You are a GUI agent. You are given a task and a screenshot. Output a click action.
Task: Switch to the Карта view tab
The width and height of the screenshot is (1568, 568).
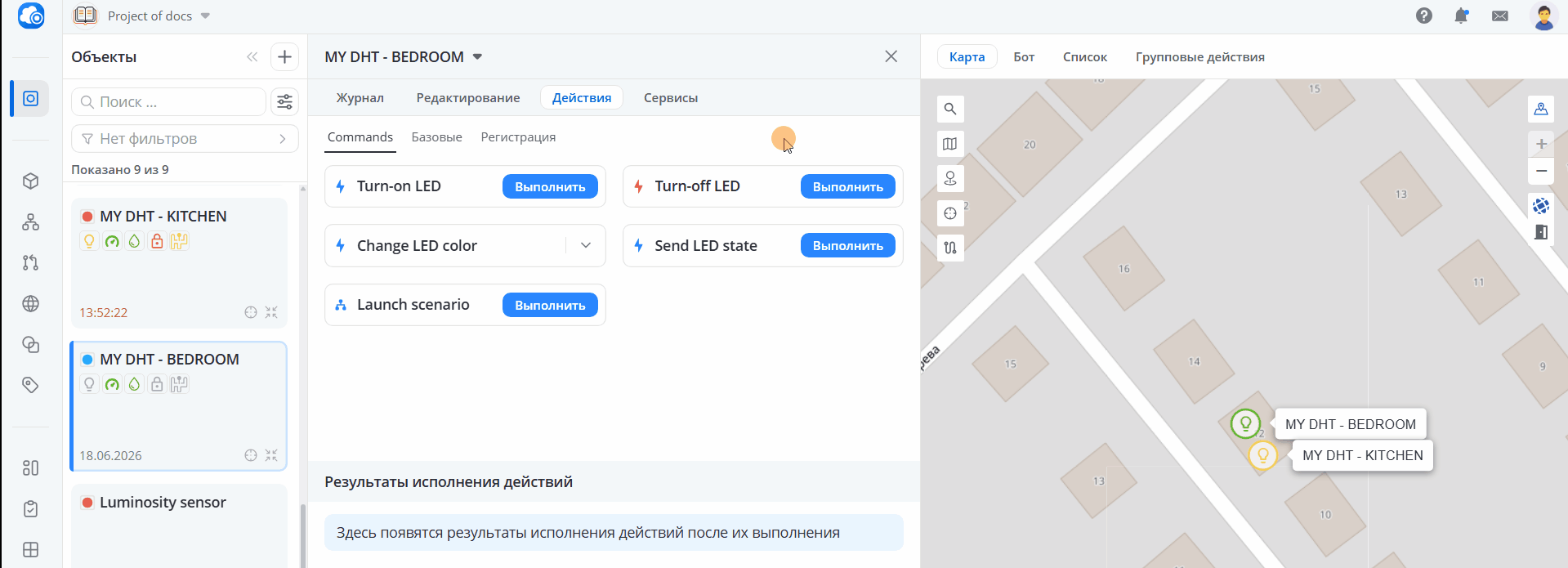[x=967, y=56]
